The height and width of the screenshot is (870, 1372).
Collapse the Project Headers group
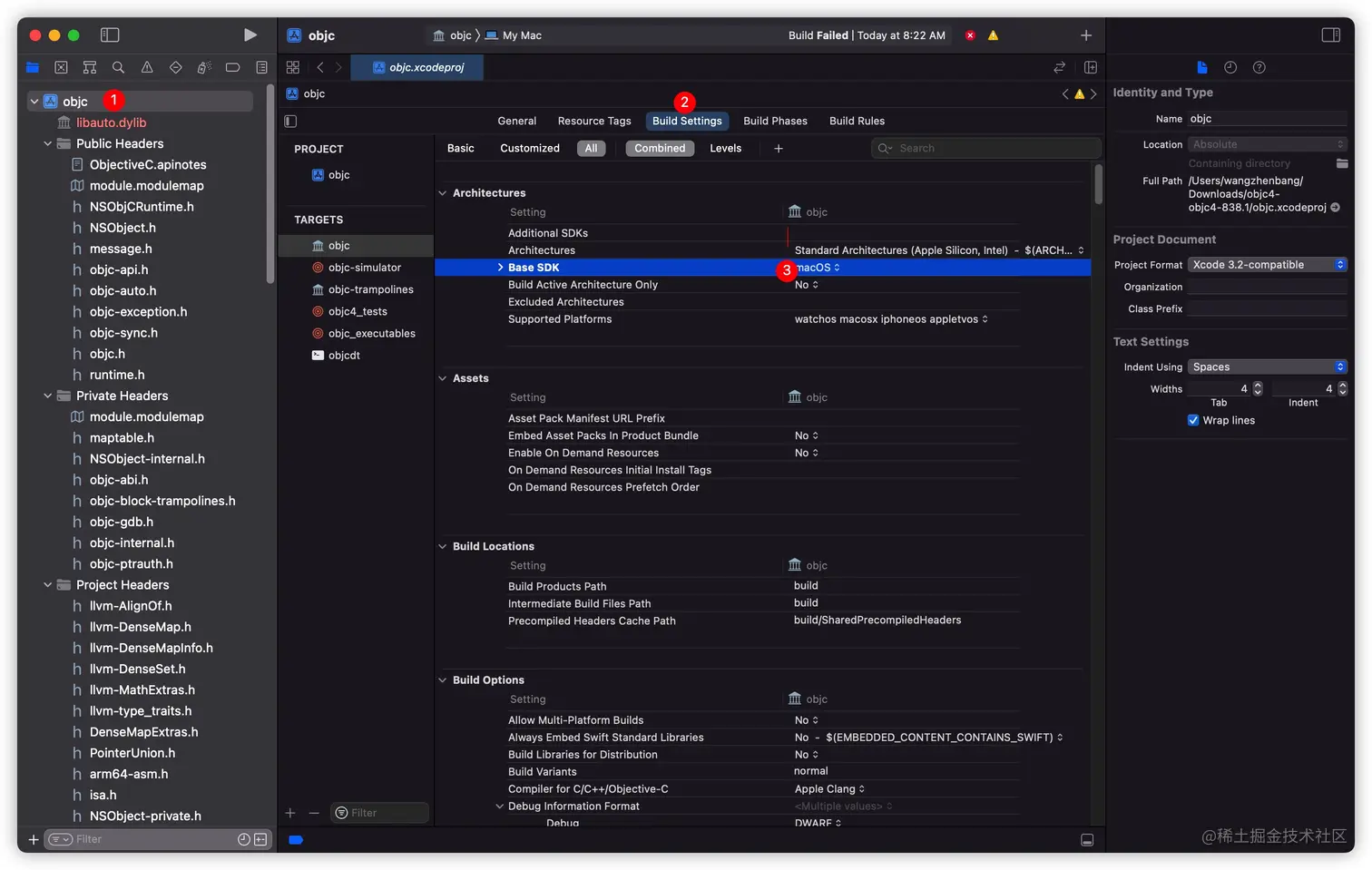tap(48, 585)
